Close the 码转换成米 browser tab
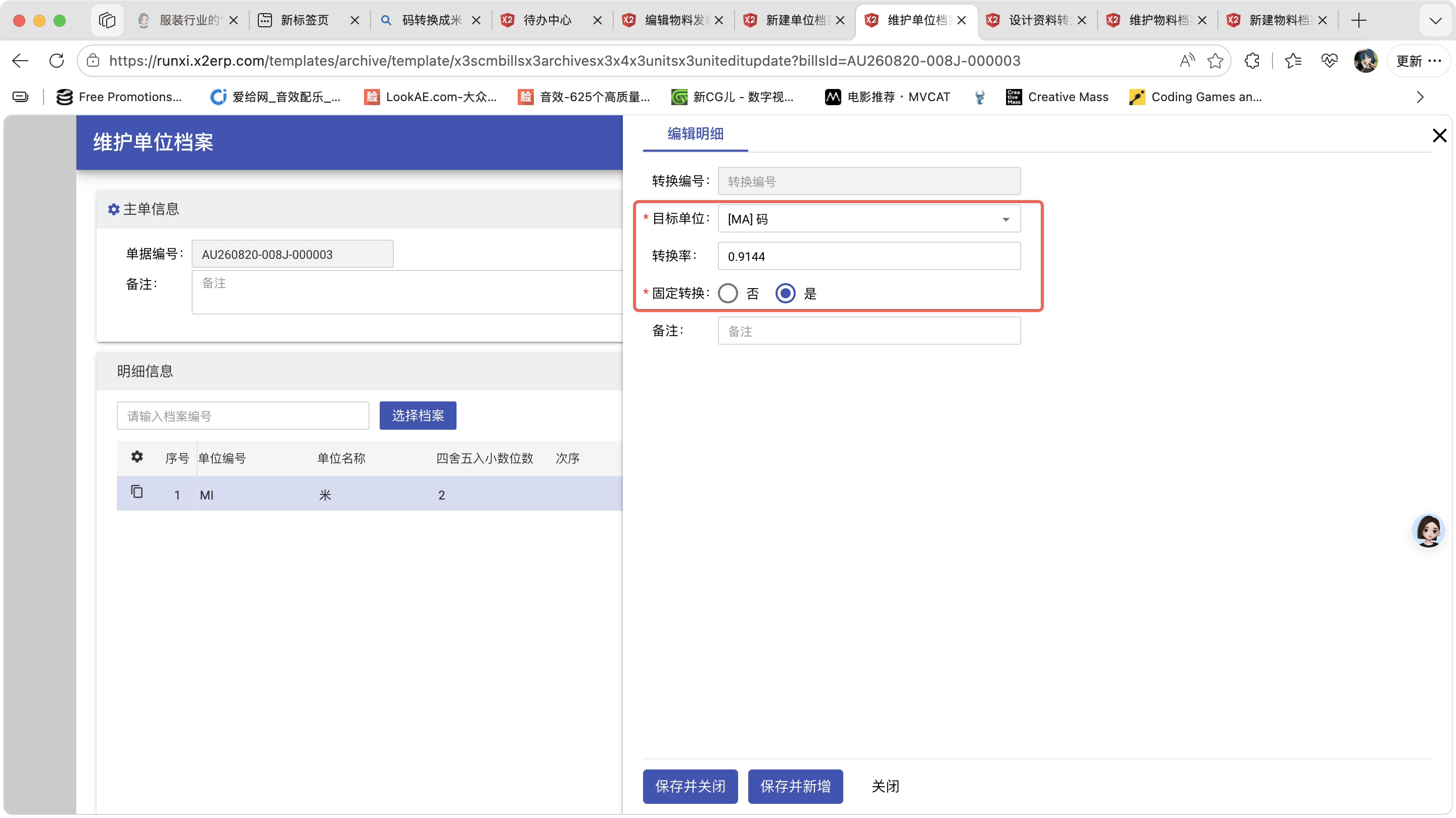Image resolution: width=1456 pixels, height=818 pixels. 476,20
